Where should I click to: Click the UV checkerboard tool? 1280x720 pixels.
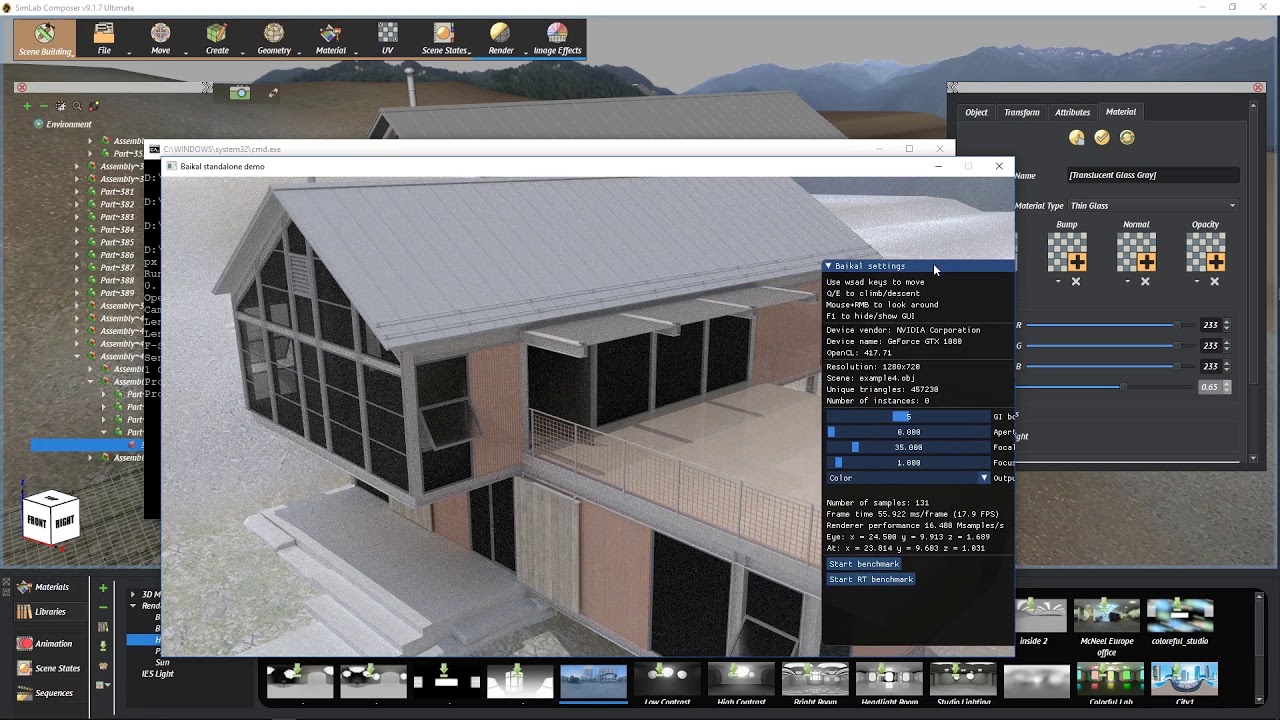click(388, 40)
